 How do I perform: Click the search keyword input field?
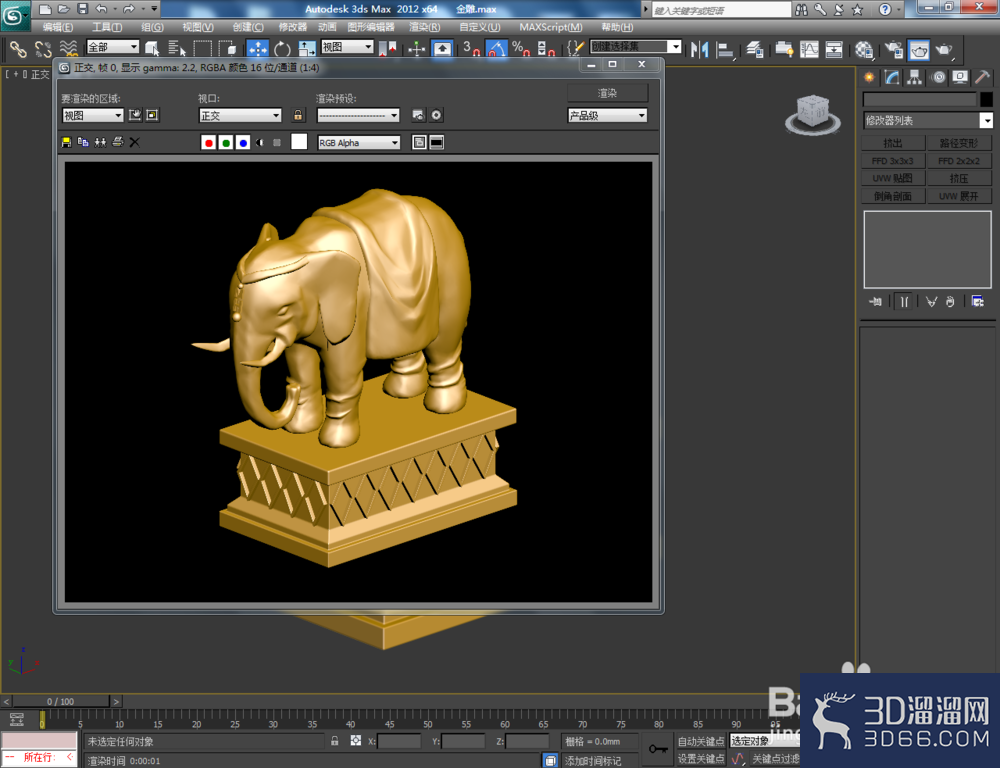coord(721,10)
